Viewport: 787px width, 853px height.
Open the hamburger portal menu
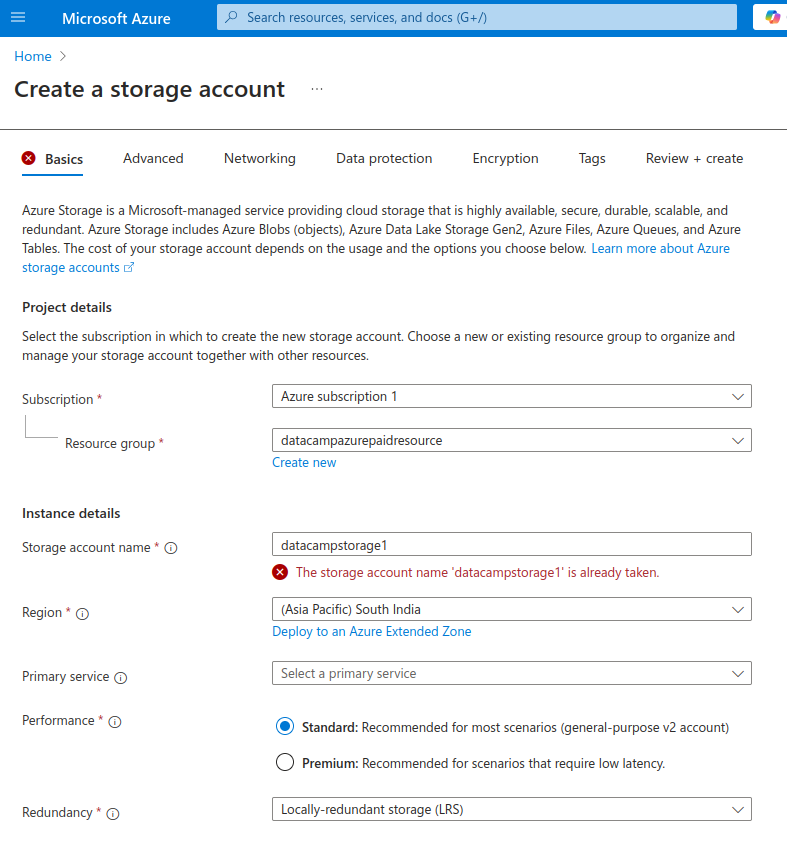pyautogui.click(x=18, y=17)
